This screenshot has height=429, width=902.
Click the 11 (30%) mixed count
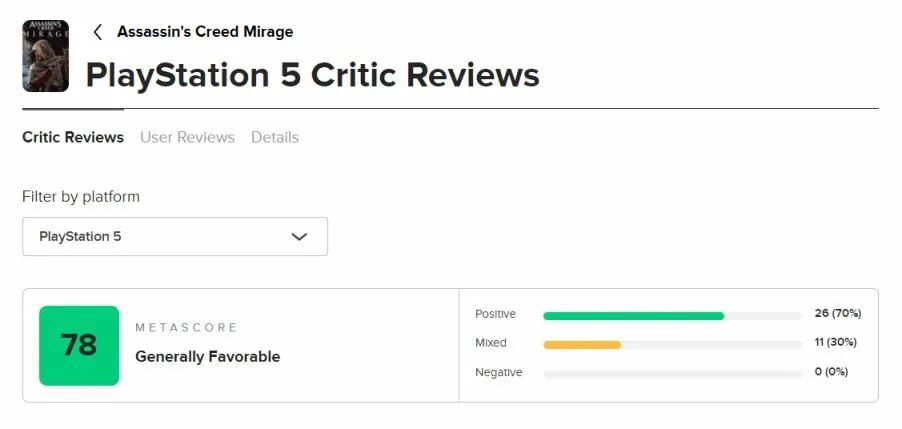(x=837, y=343)
